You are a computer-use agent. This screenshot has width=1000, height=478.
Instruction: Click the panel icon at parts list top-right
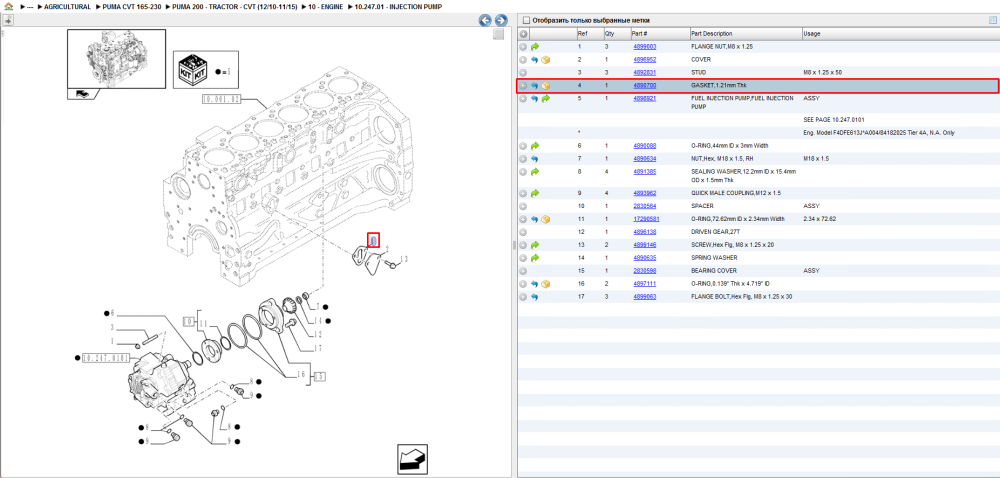coord(992,20)
